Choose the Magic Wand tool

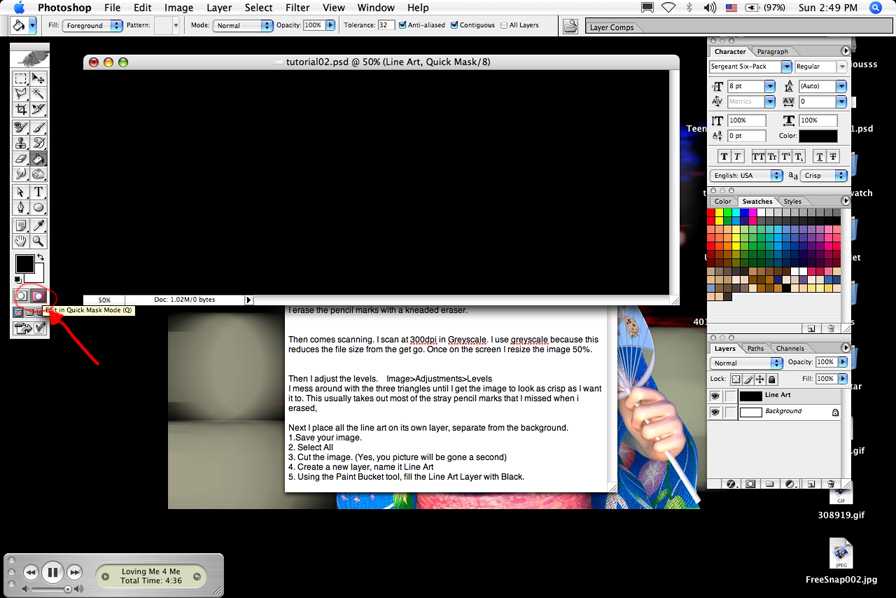pyautogui.click(x=38, y=94)
